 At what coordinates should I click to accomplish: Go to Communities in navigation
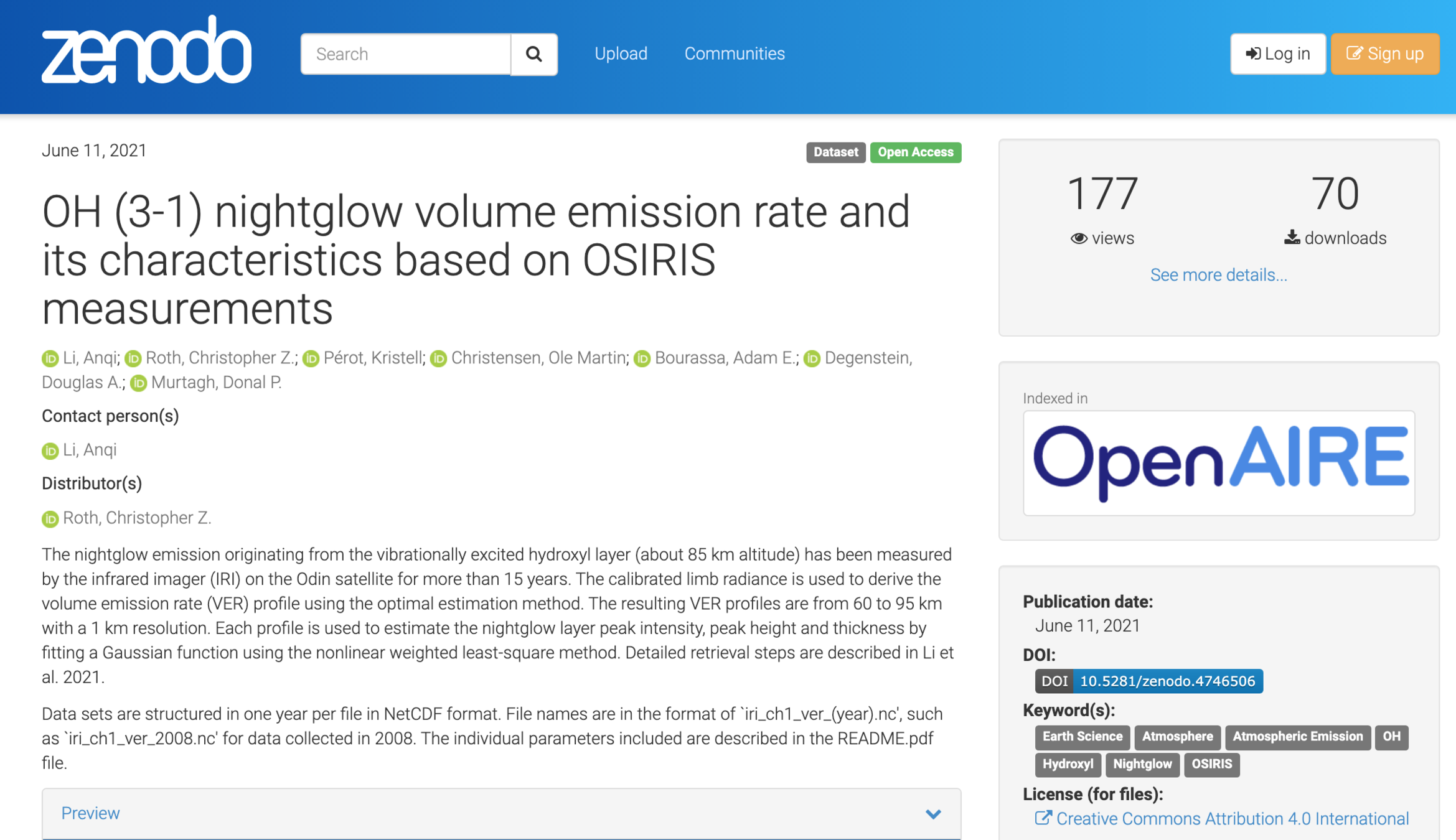coord(735,54)
